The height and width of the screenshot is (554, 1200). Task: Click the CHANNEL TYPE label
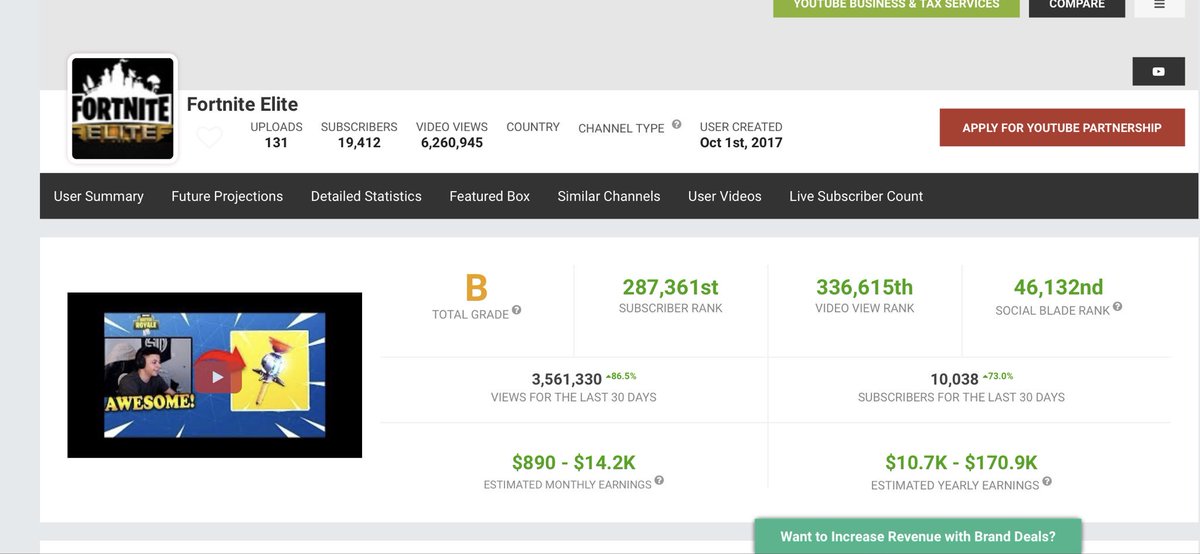(x=621, y=129)
